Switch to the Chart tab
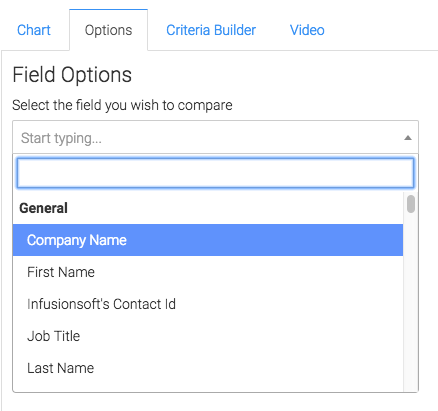Screen dimensions: 438x411 pyautogui.click(x=34, y=30)
